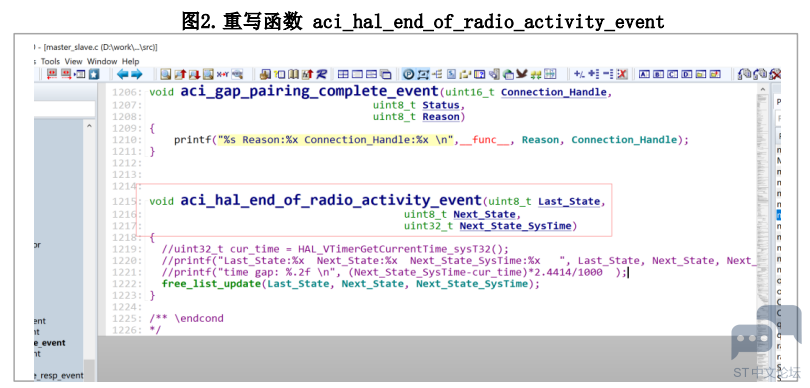Image resolution: width=810 pixels, height=388 pixels.
Task: Select the layout B button
Action: 658,74
